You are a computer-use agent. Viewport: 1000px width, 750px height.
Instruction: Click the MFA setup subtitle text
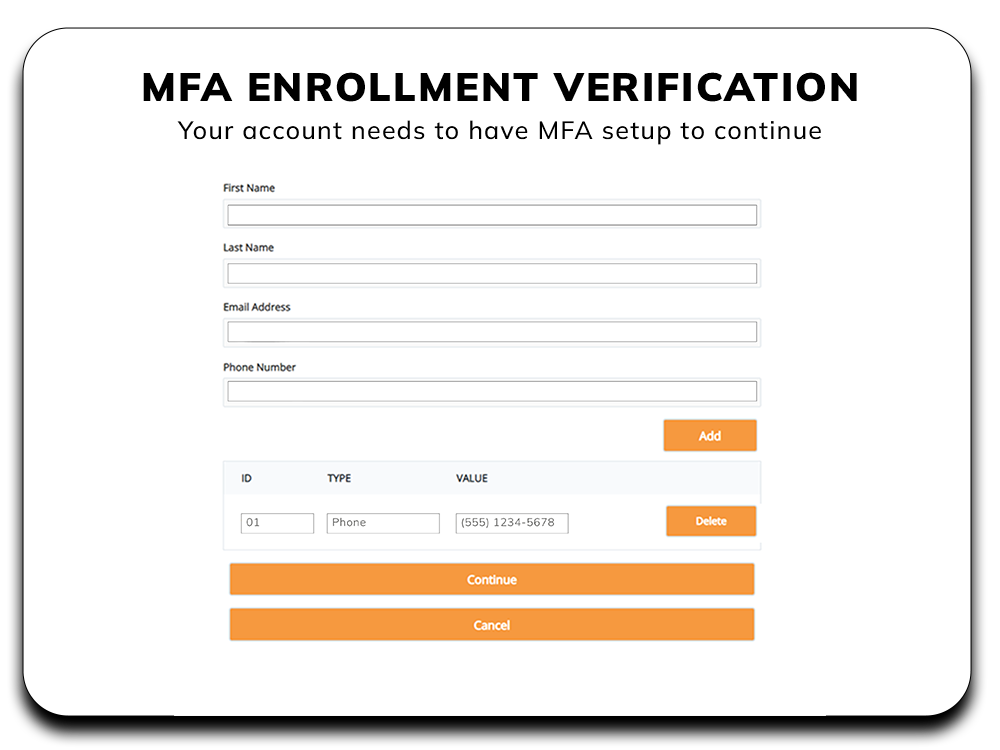(x=499, y=130)
